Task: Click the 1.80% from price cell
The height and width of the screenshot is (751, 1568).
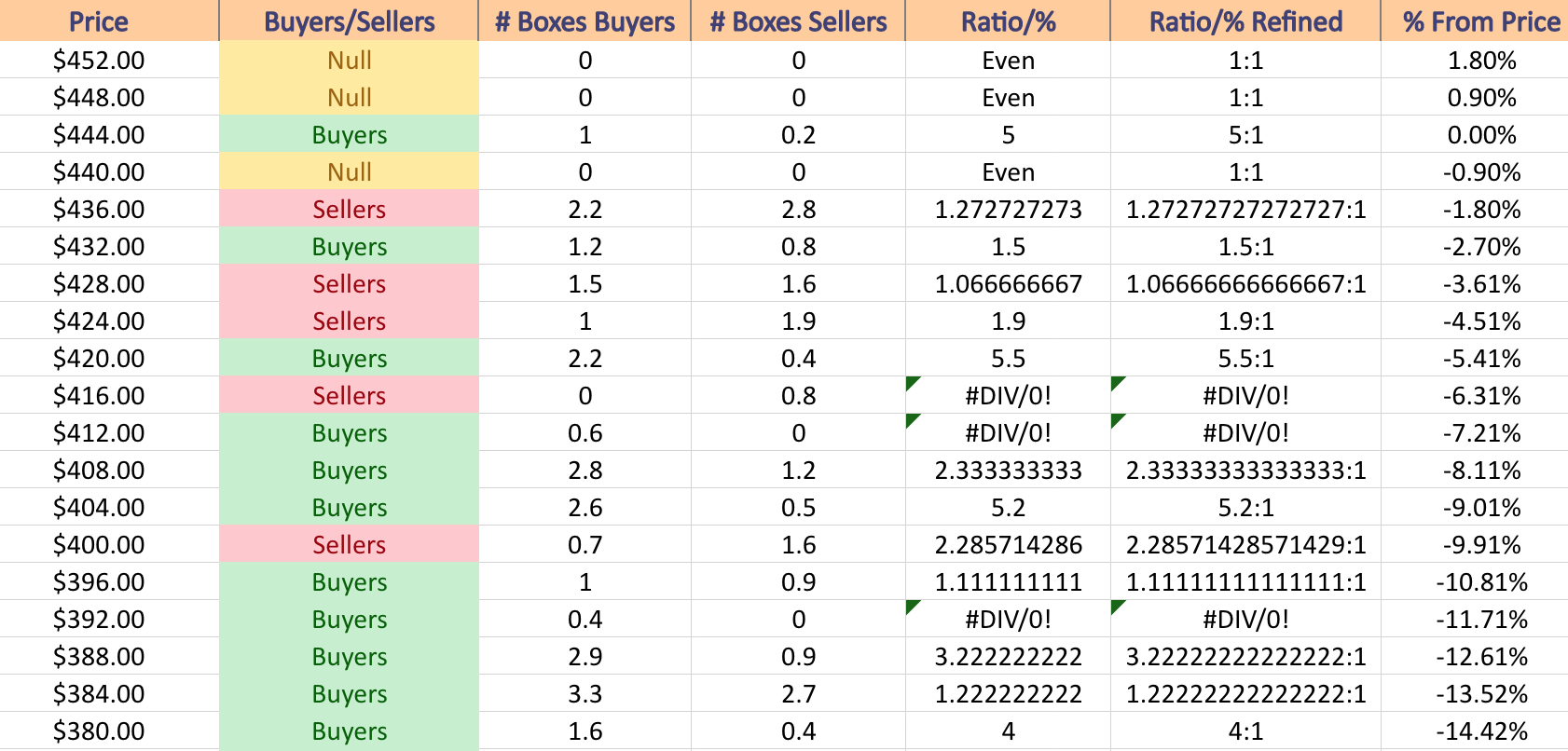Action: click(x=1475, y=61)
